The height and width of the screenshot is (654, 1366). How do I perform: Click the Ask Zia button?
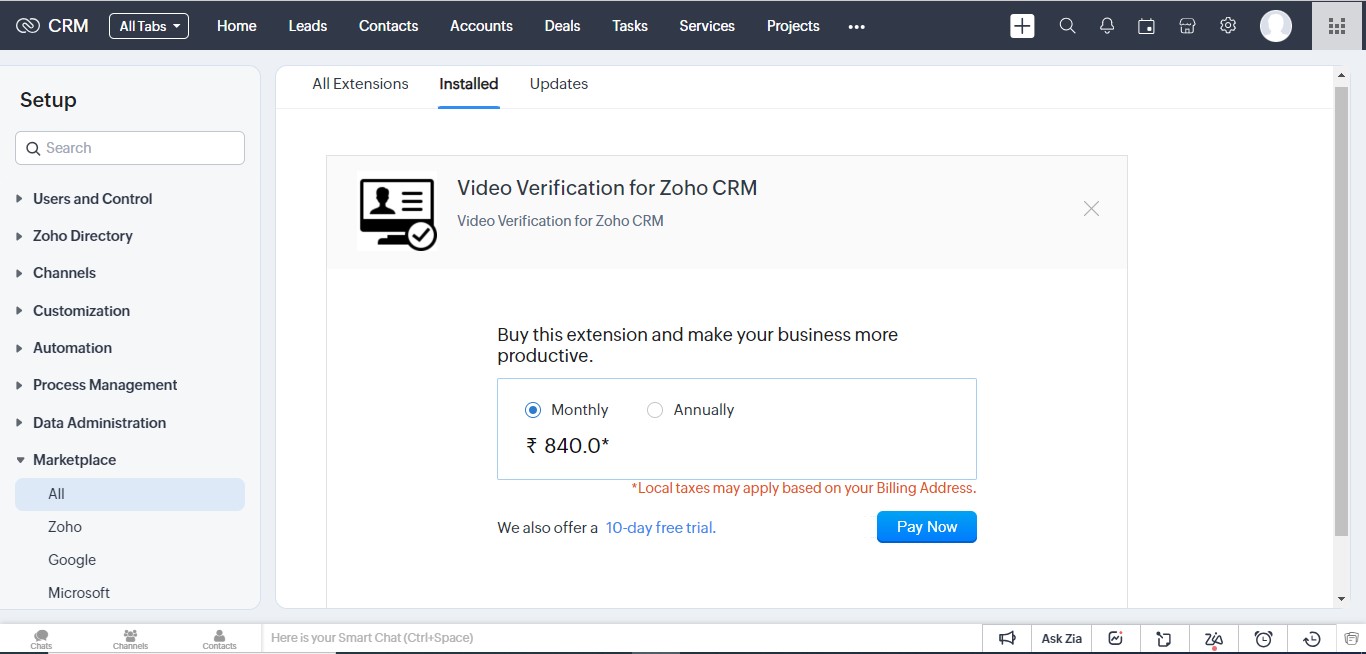[x=1062, y=638]
